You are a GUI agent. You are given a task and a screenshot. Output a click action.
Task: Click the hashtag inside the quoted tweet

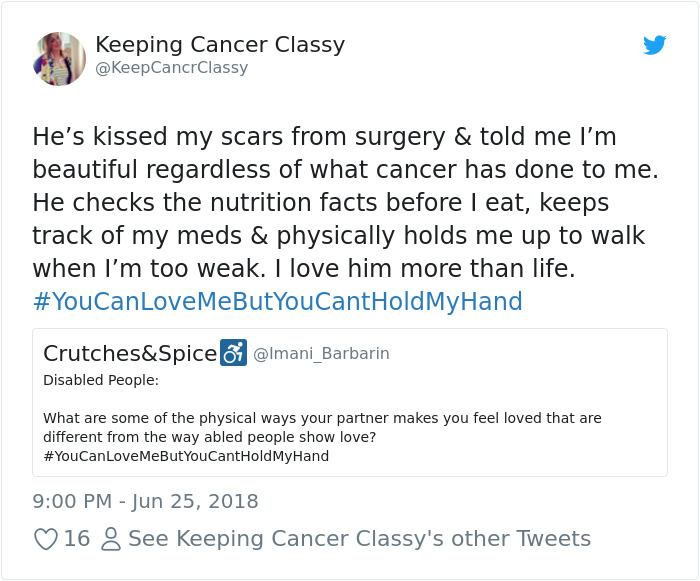click(x=186, y=456)
